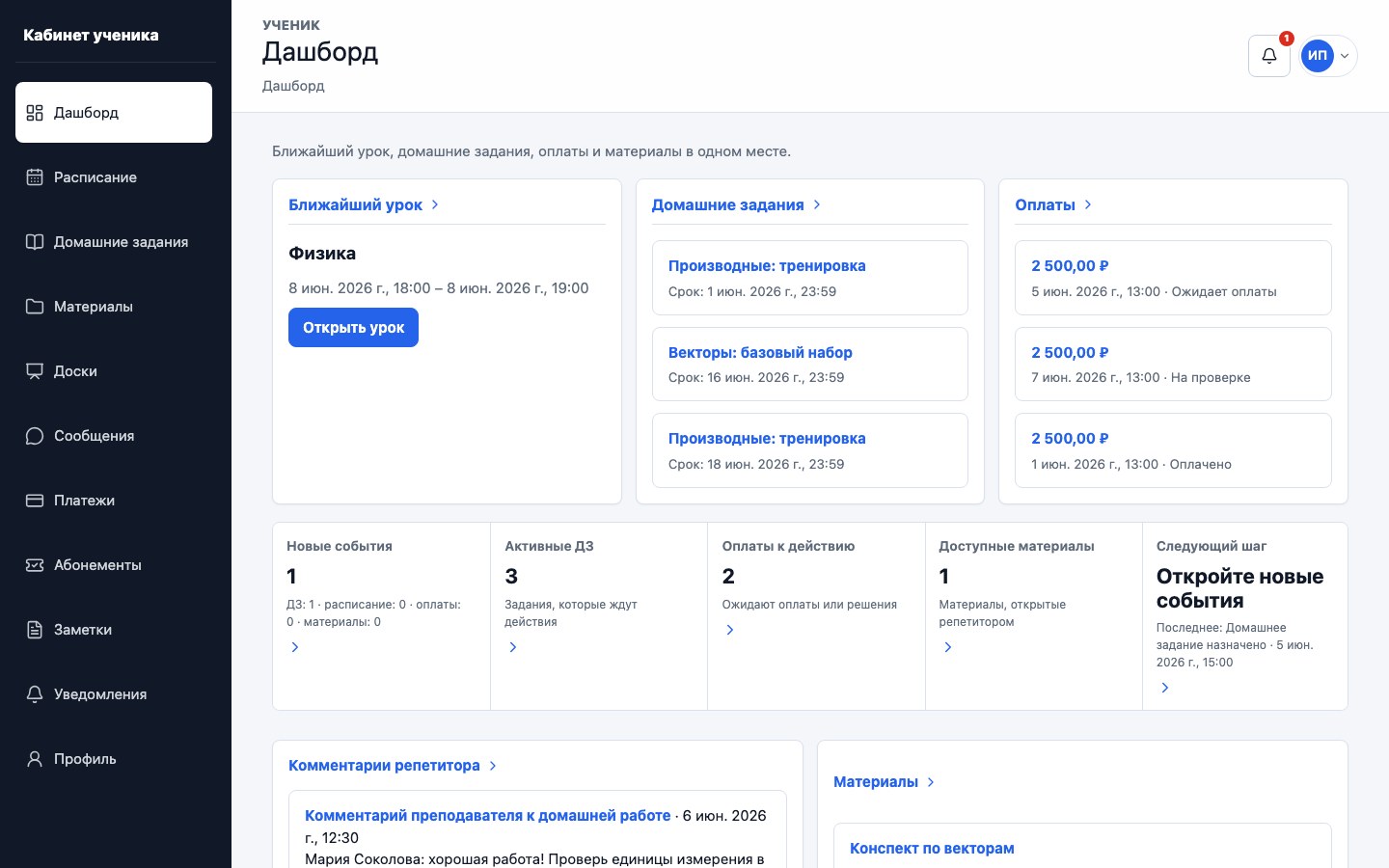Click arrow under Следующий шаг card

point(1165,688)
